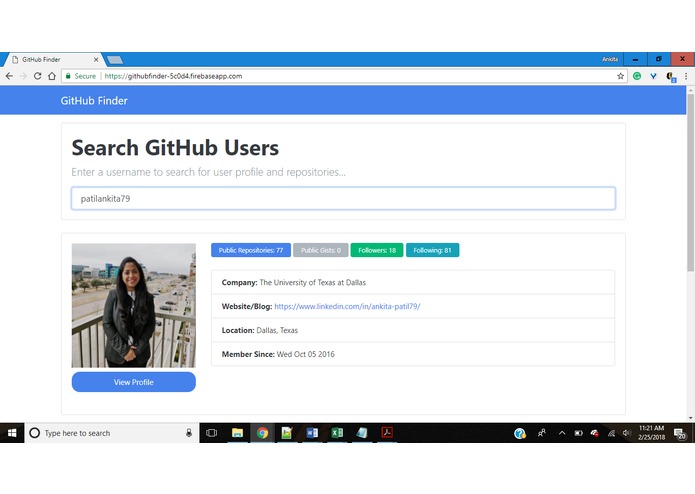This screenshot has height=494, width=695.
Task: Open the green Grammarly extension icon
Action: pos(637,76)
